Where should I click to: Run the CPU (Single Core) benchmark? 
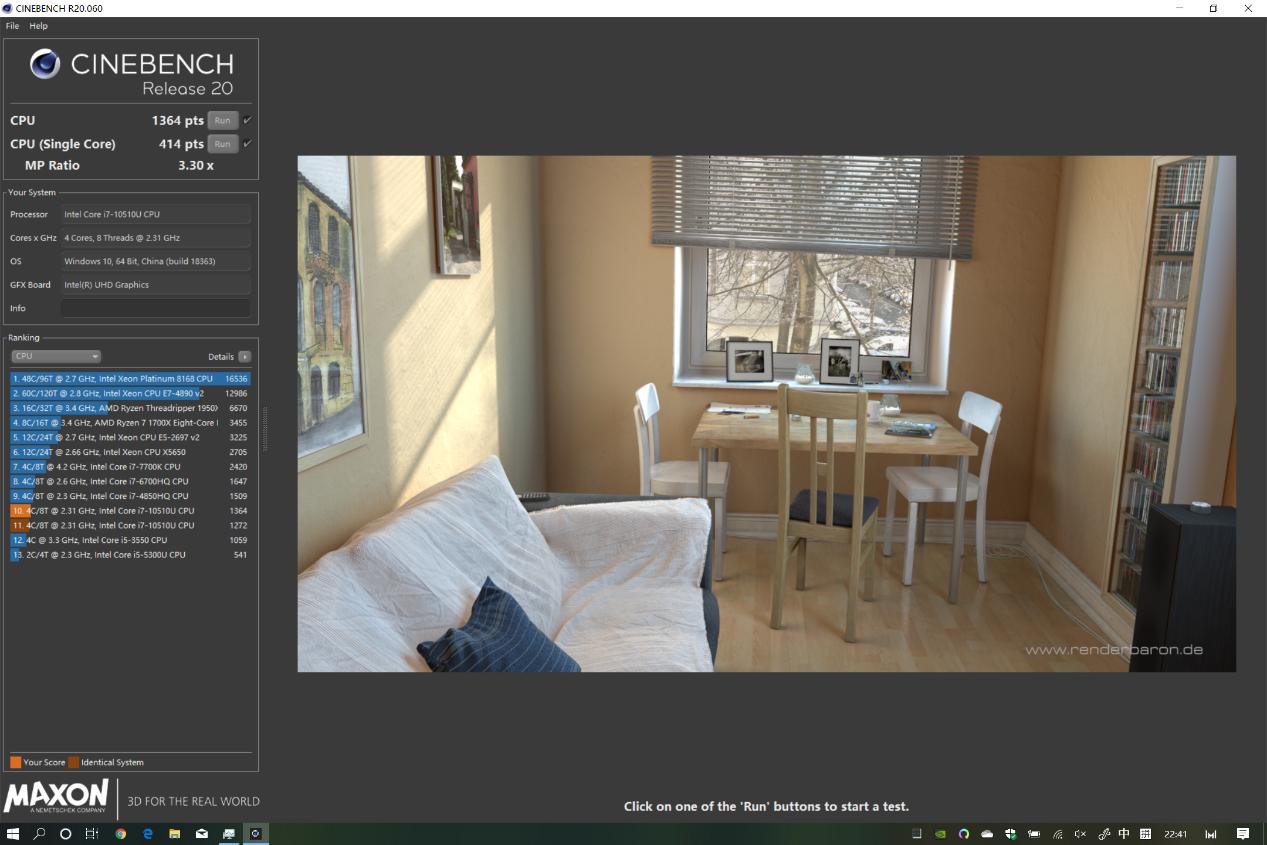coord(222,144)
